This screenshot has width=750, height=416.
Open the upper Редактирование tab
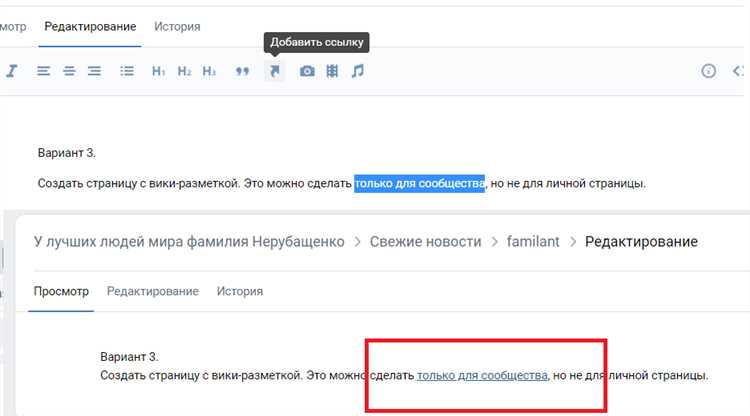(90, 27)
